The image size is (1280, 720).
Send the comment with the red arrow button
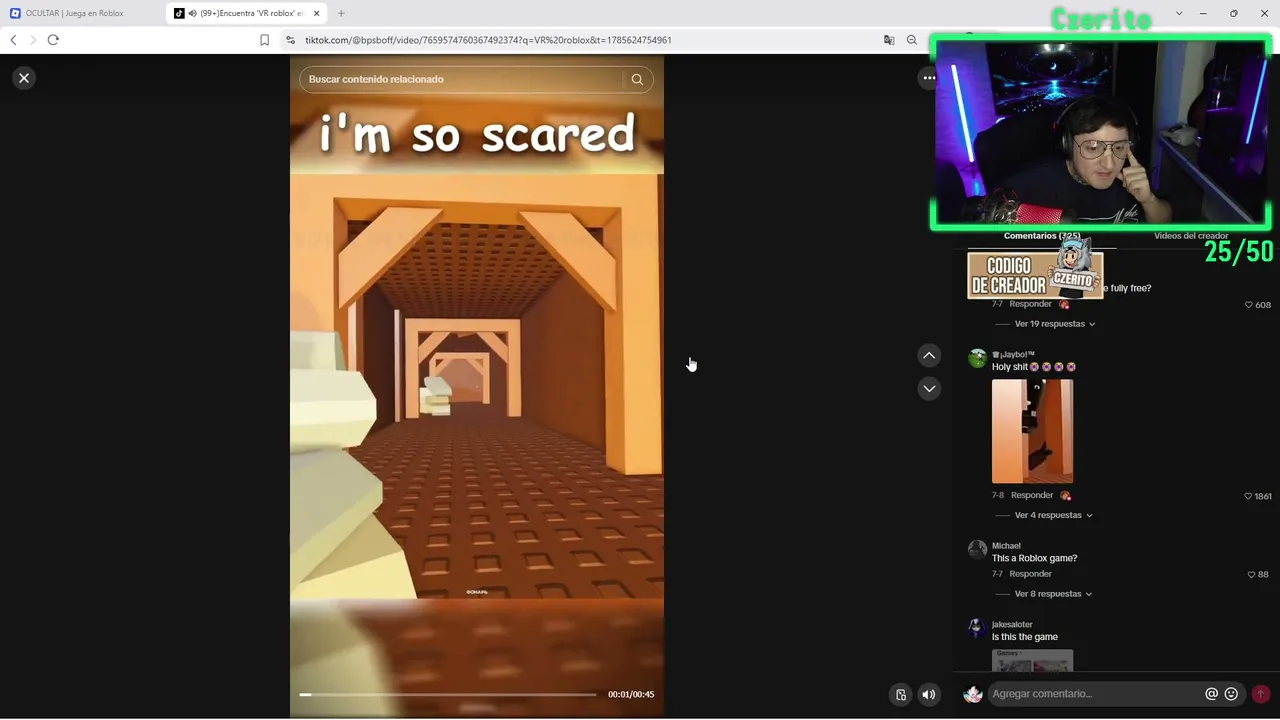1261,694
